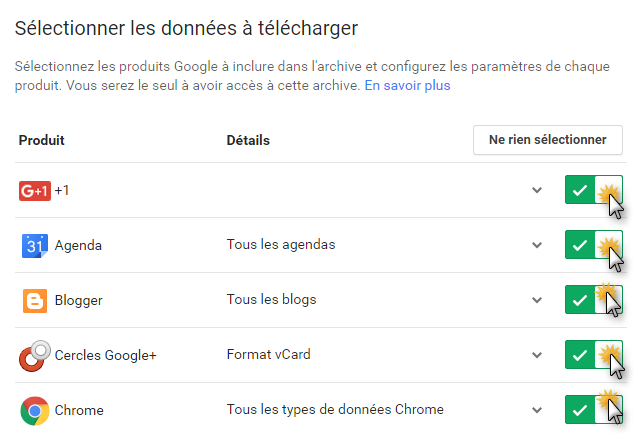634x434 pixels.
Task: Toggle off Blogger data export
Action: point(593,300)
